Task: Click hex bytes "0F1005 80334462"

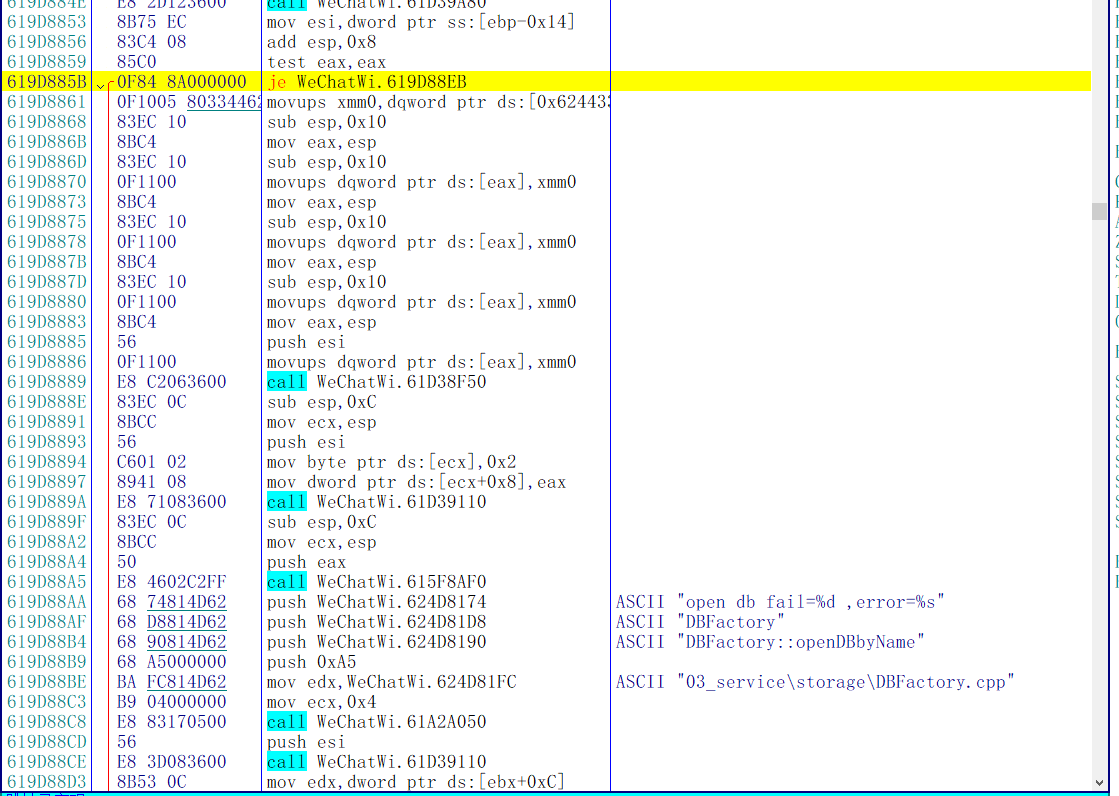Action: coord(188,102)
